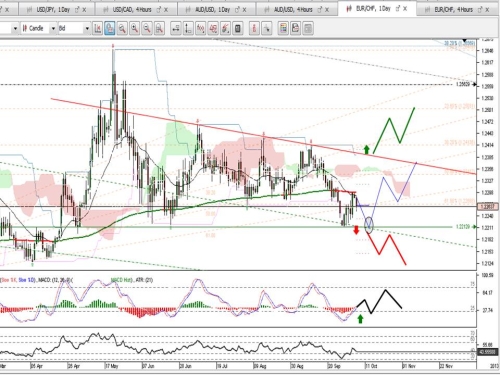Toggle the highlighted blue toolbar button
This screenshot has width=500, height=375.
[110, 29]
